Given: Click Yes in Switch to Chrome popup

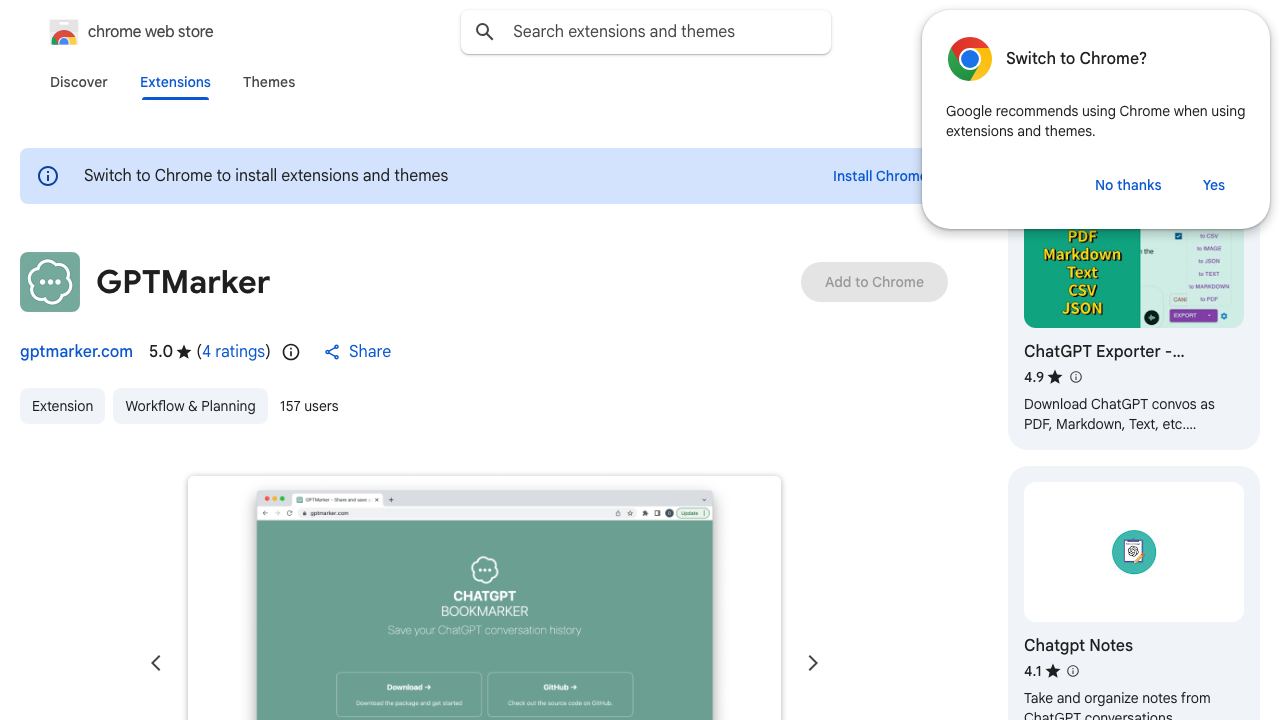Looking at the screenshot, I should [1214, 185].
